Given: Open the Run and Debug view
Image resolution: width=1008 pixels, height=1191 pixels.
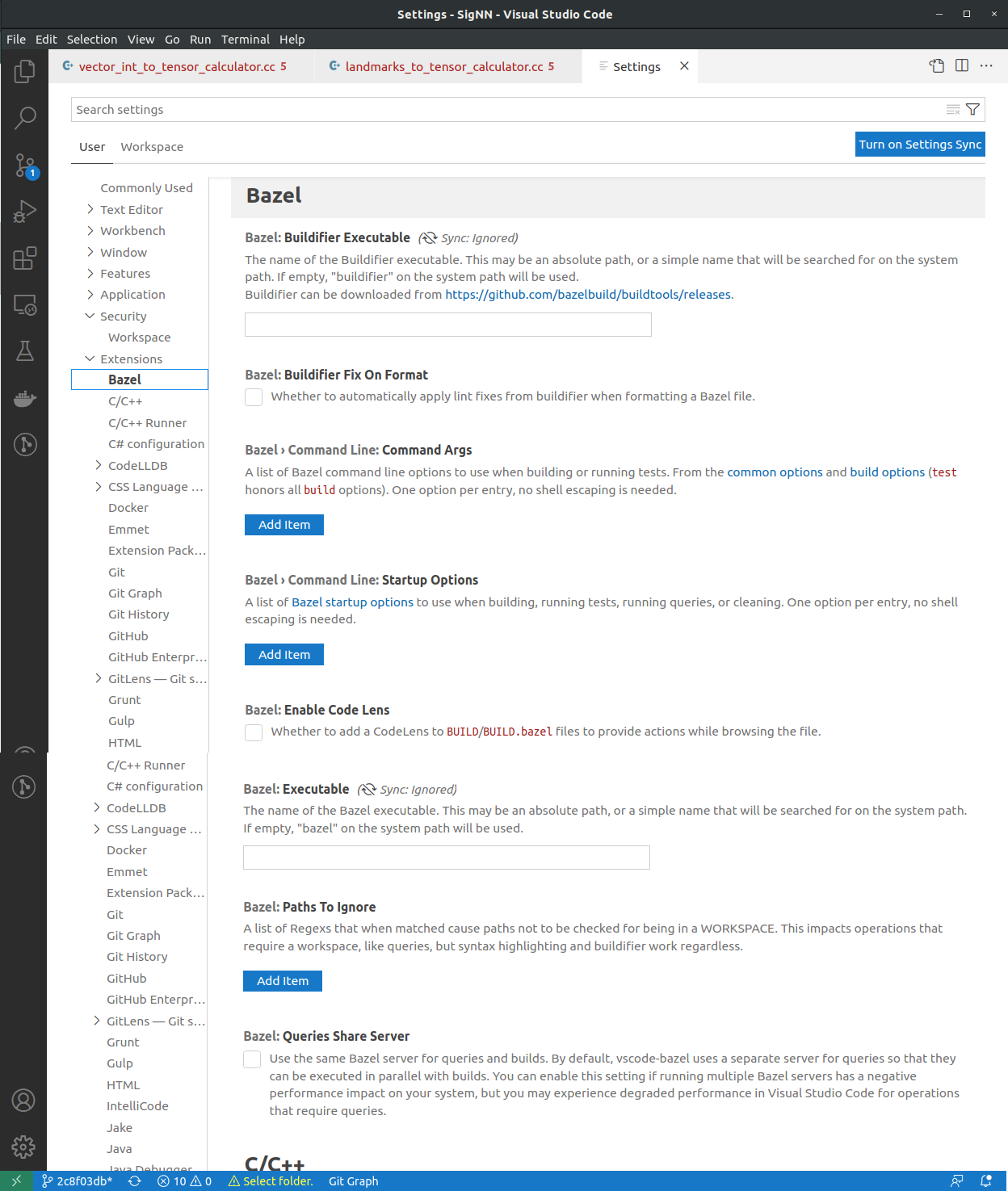Looking at the screenshot, I should 25,212.
